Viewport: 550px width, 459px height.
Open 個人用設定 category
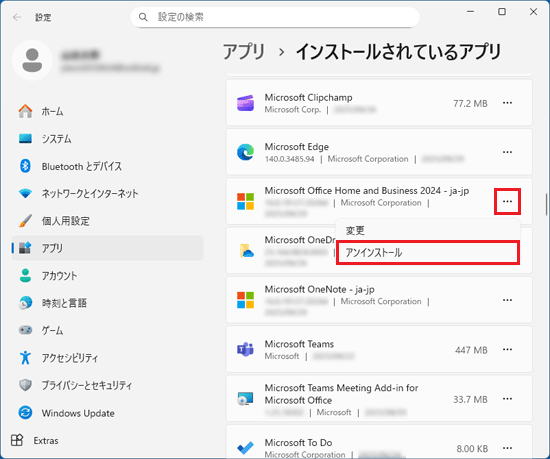pos(107,221)
